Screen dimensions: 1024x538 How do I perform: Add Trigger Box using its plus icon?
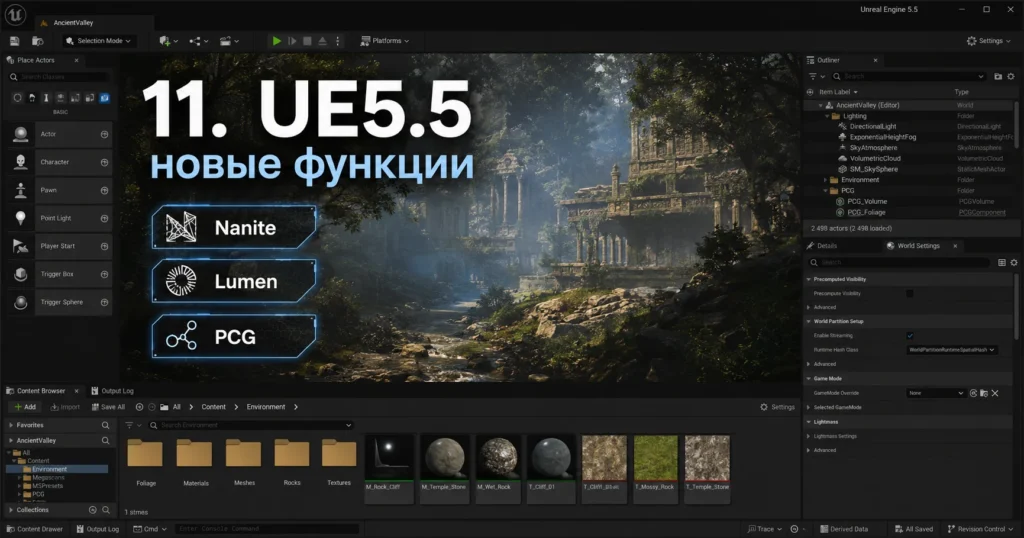[104, 275]
